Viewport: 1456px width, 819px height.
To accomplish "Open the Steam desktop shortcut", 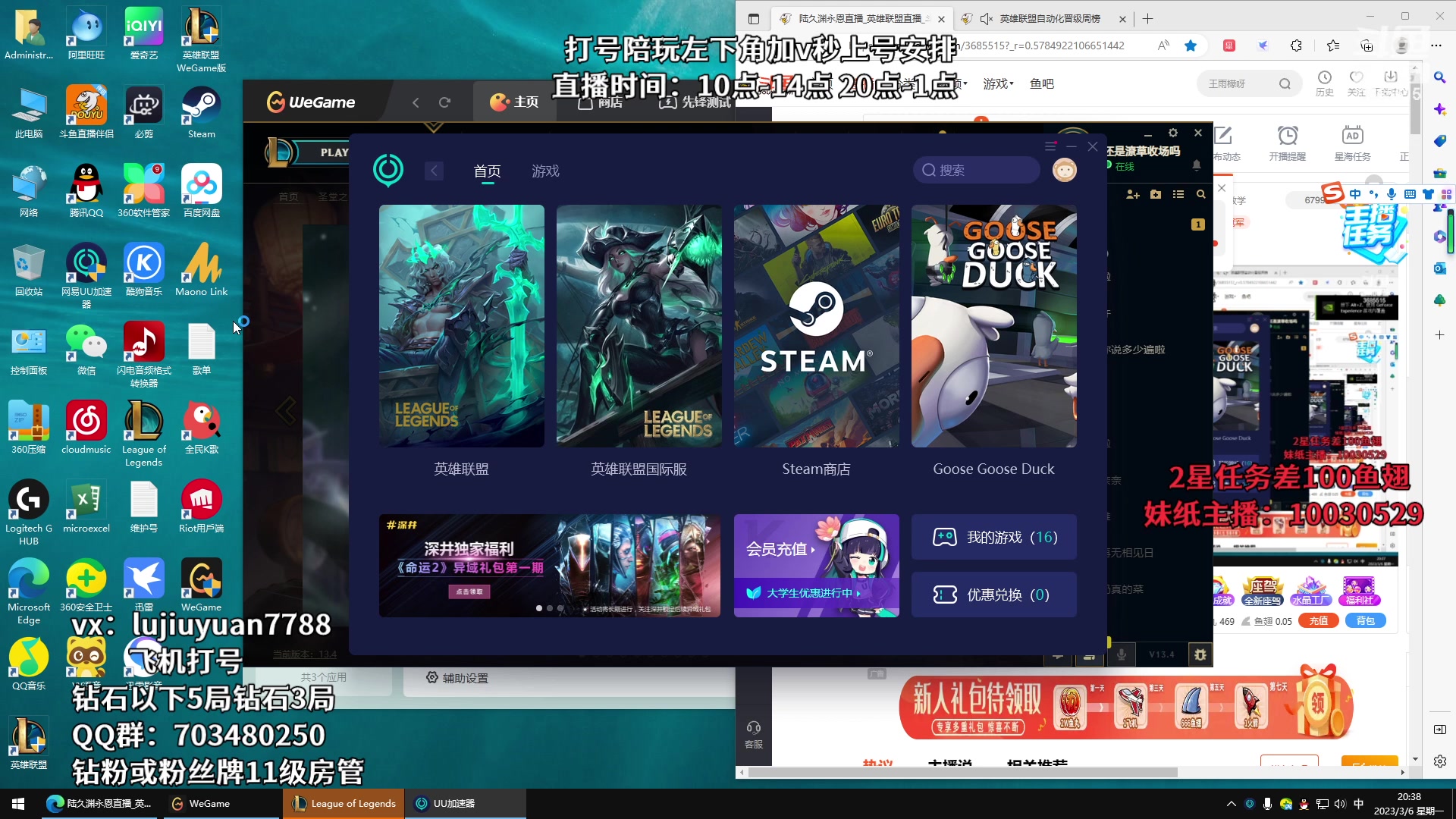I will 201,112.
